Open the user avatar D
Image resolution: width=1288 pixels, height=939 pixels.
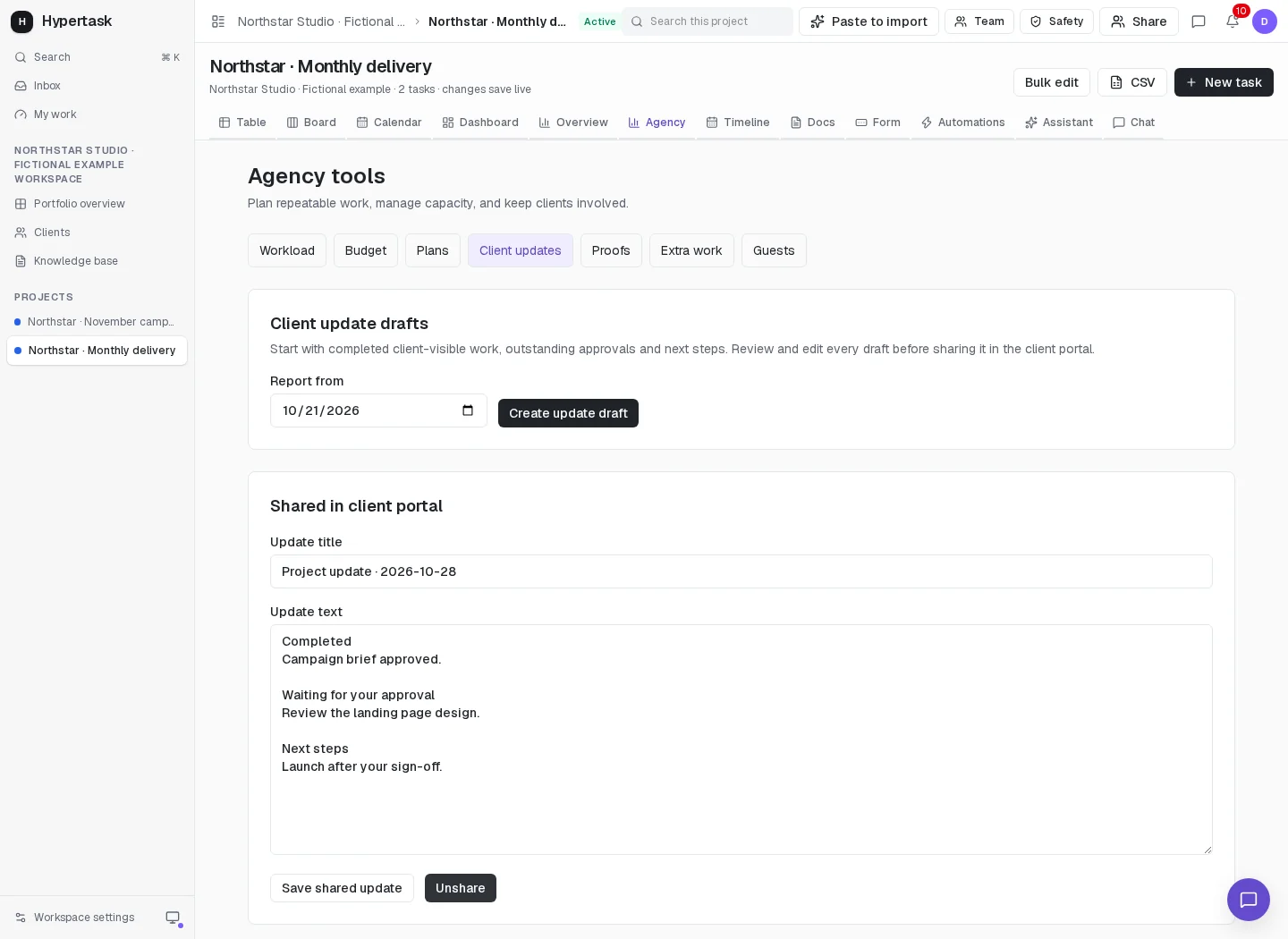[x=1265, y=21]
